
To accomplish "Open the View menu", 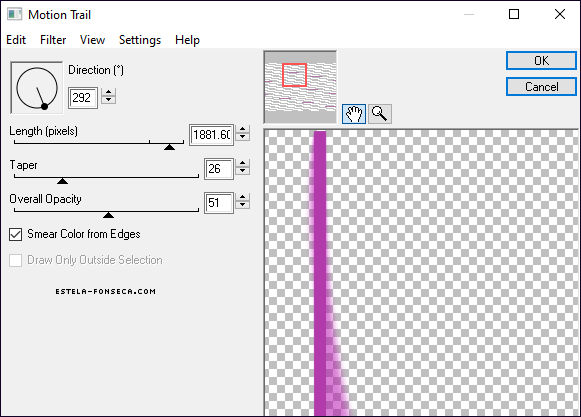I will (x=92, y=40).
